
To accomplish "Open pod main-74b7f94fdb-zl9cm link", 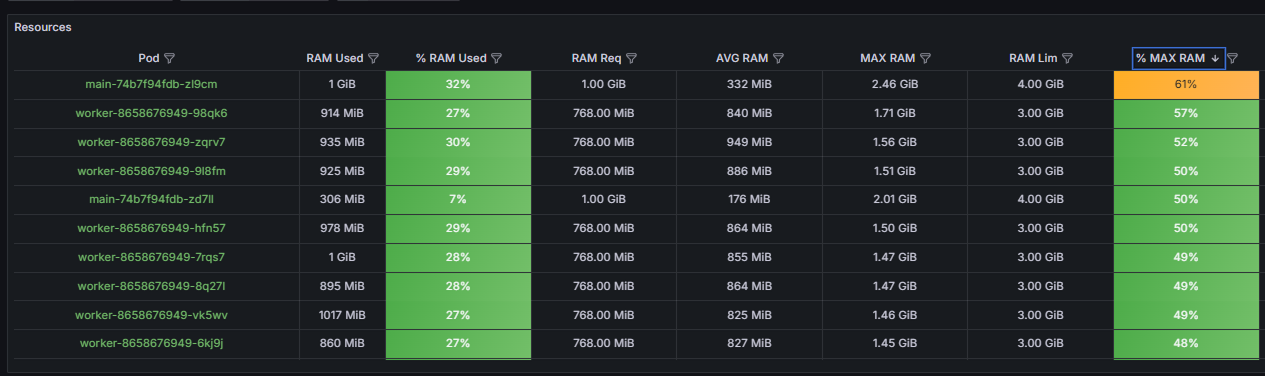I will pyautogui.click(x=152, y=85).
